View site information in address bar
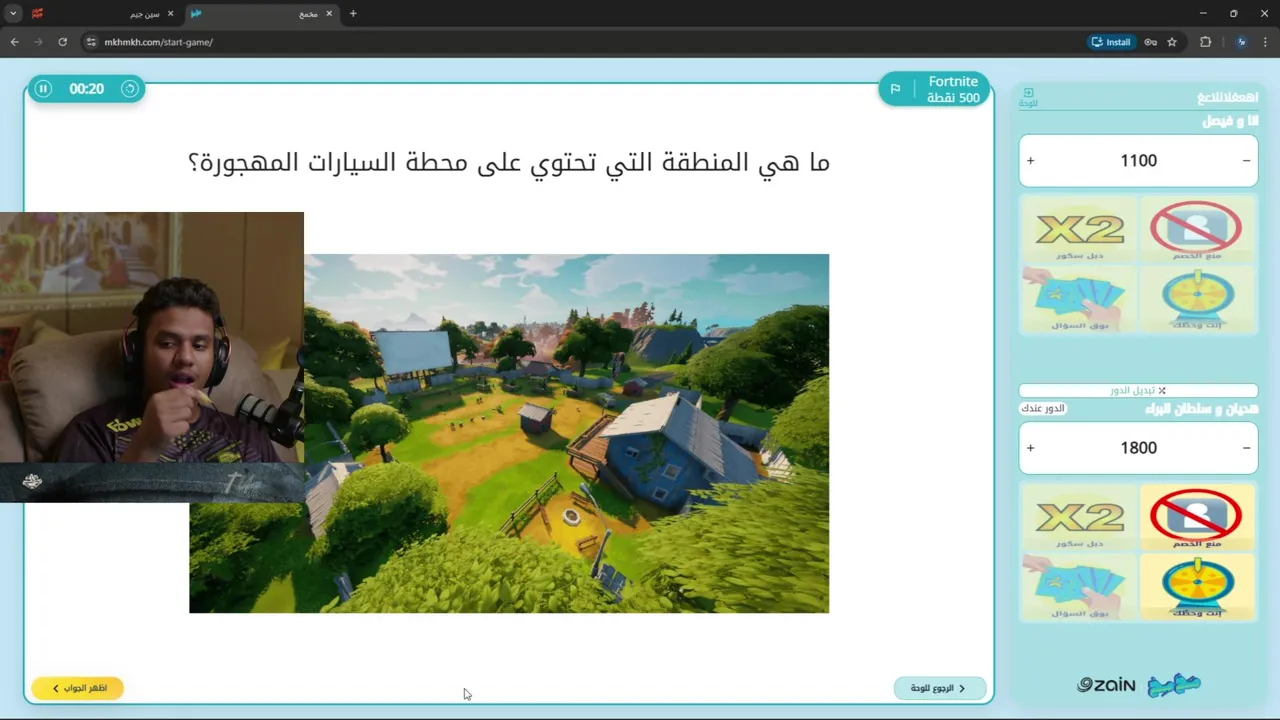 (x=91, y=42)
